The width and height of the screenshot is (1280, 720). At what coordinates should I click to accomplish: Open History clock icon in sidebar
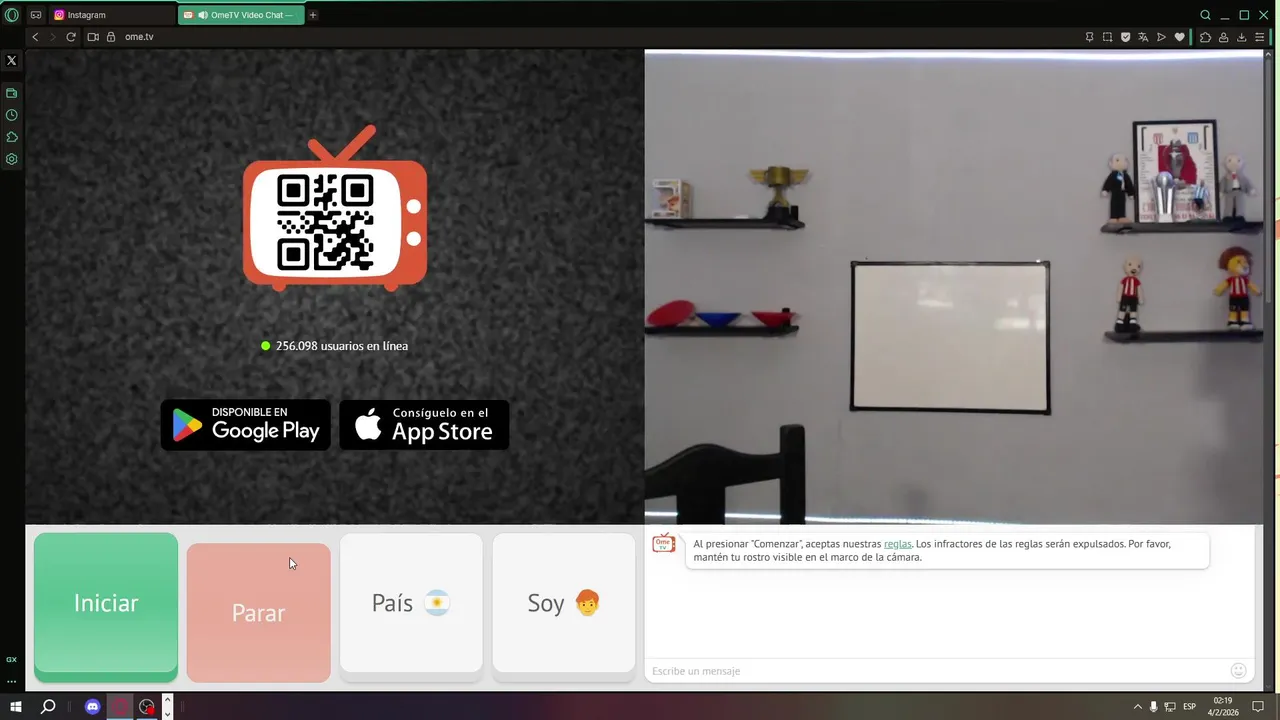(x=12, y=115)
